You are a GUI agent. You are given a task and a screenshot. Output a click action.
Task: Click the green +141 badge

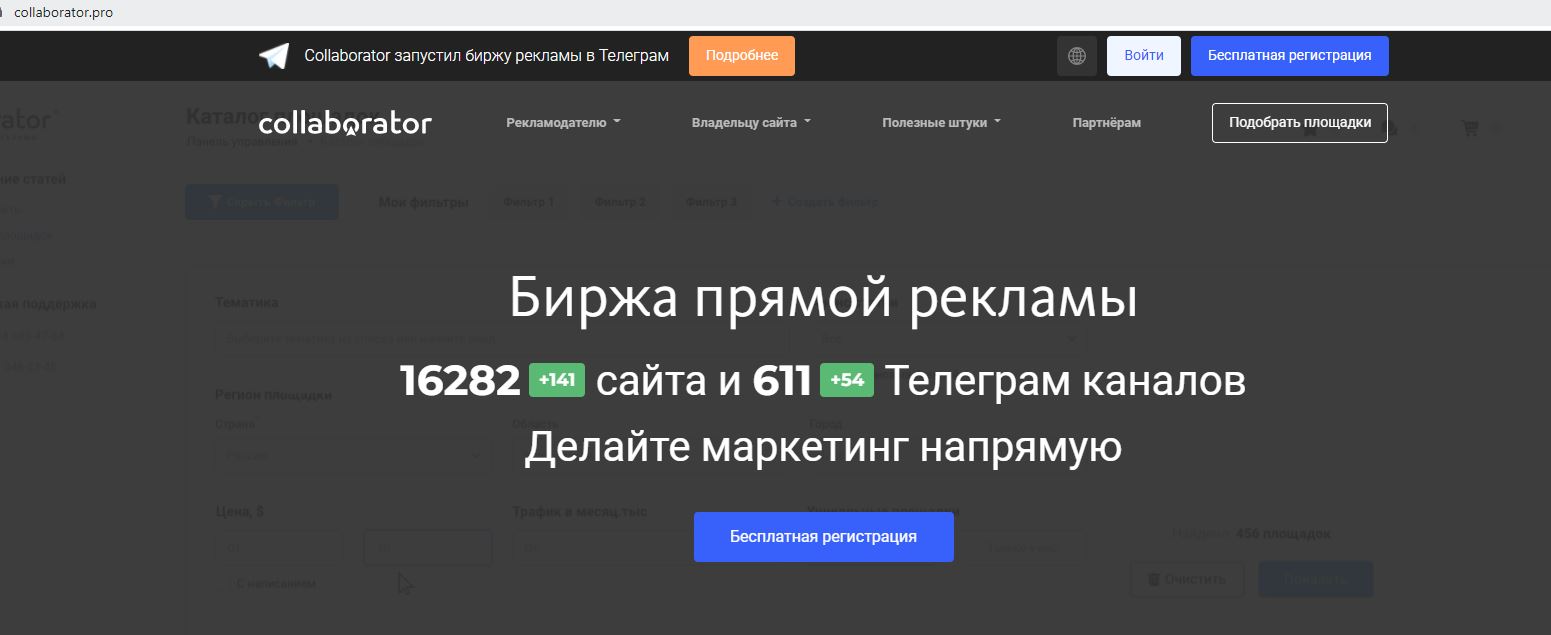click(x=557, y=381)
